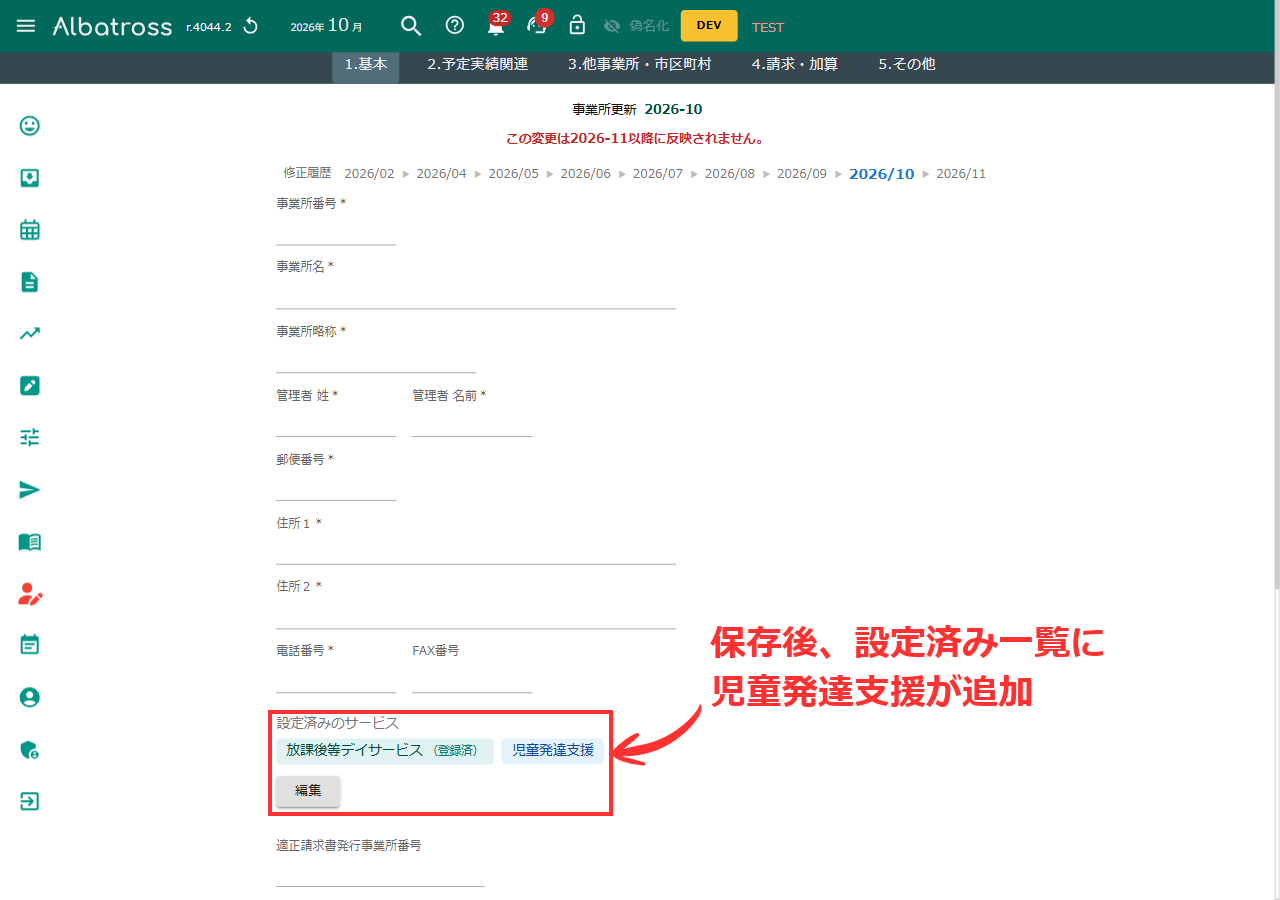Open the tune sliders sidebar icon
1280x900 pixels.
30,437
